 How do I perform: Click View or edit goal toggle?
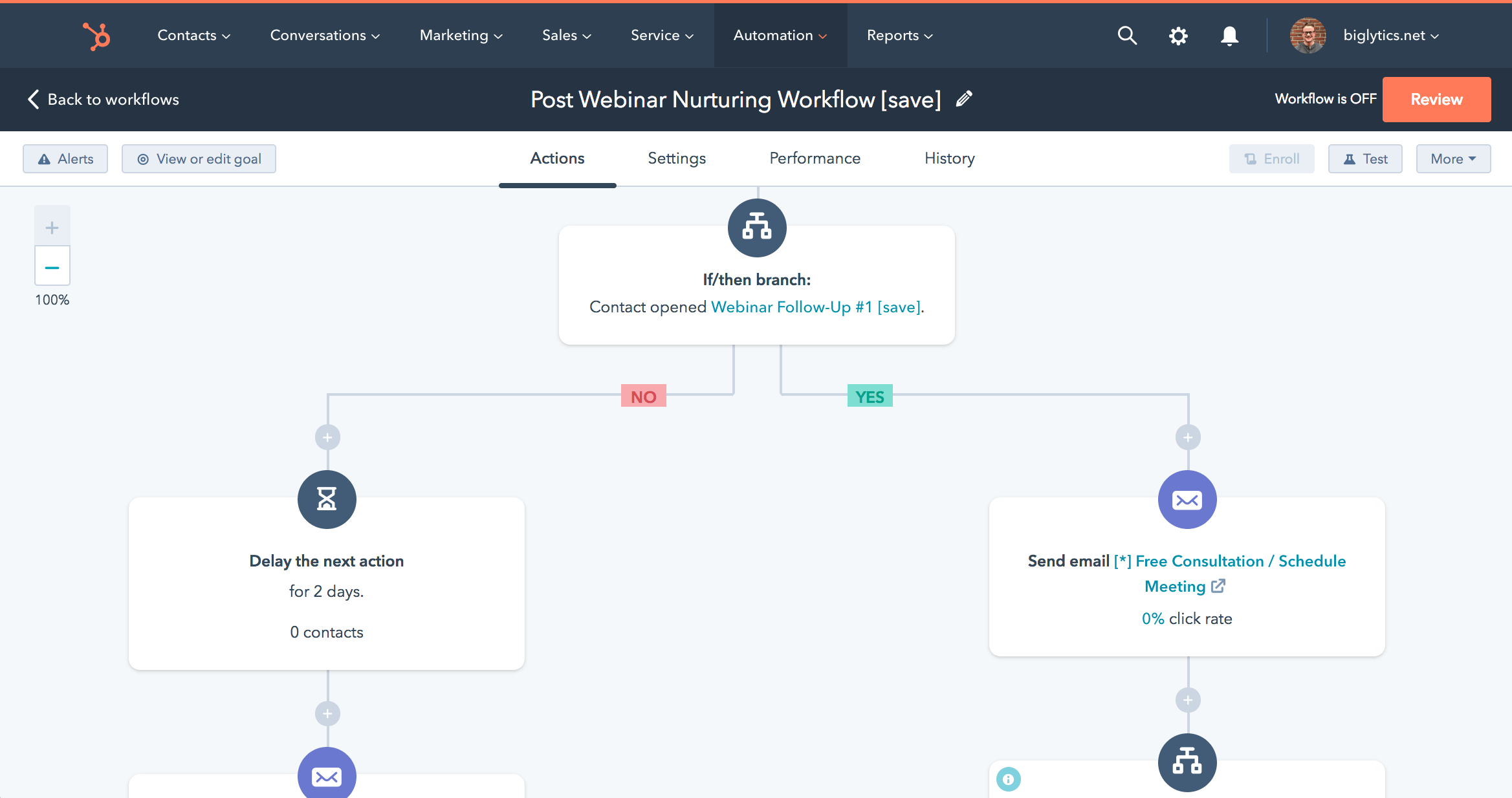pyautogui.click(x=198, y=159)
